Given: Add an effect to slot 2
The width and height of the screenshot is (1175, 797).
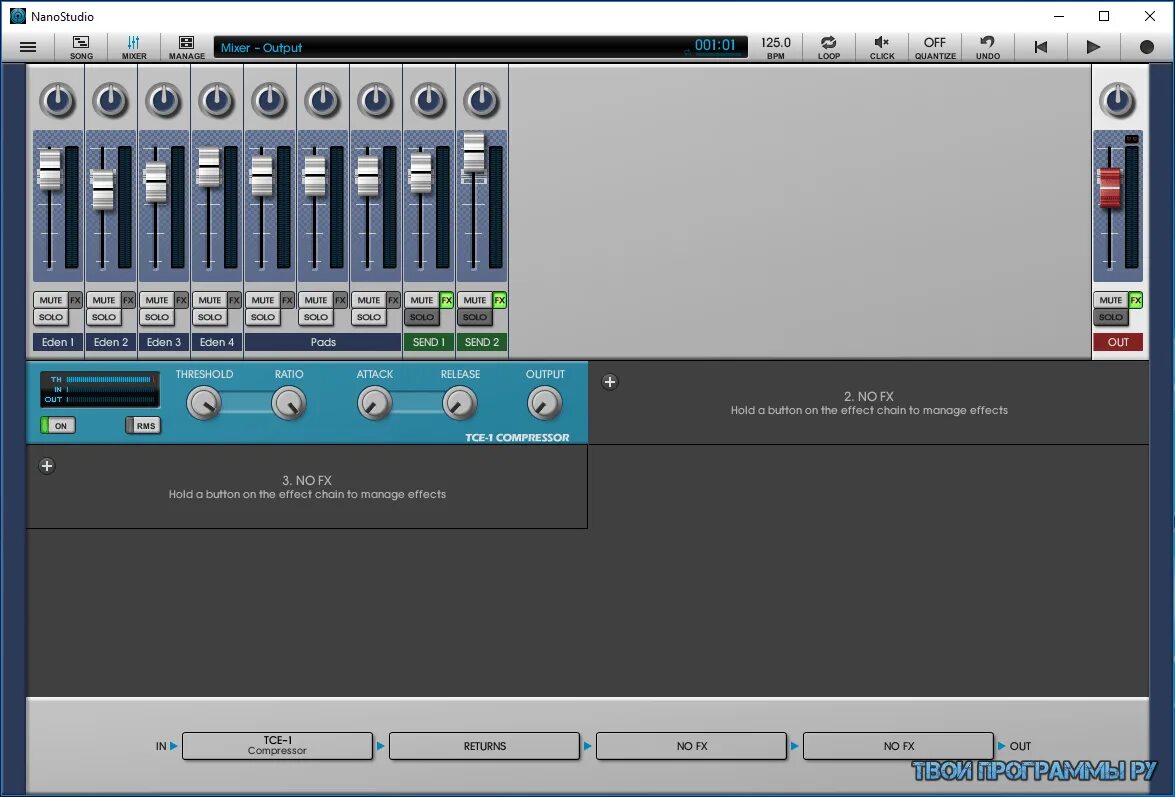Looking at the screenshot, I should 610,382.
